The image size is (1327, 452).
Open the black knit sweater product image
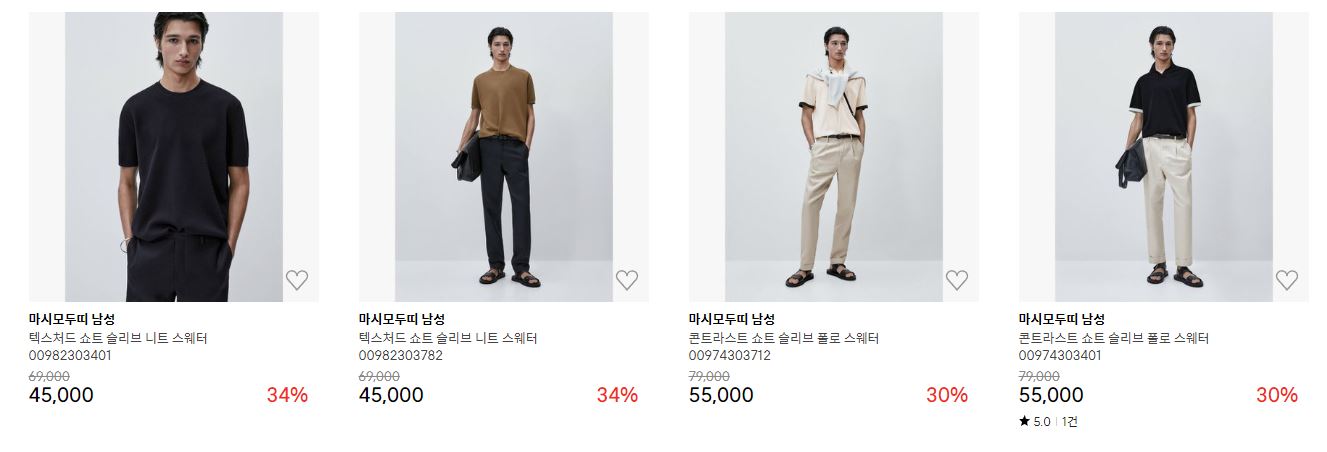pyautogui.click(x=174, y=157)
